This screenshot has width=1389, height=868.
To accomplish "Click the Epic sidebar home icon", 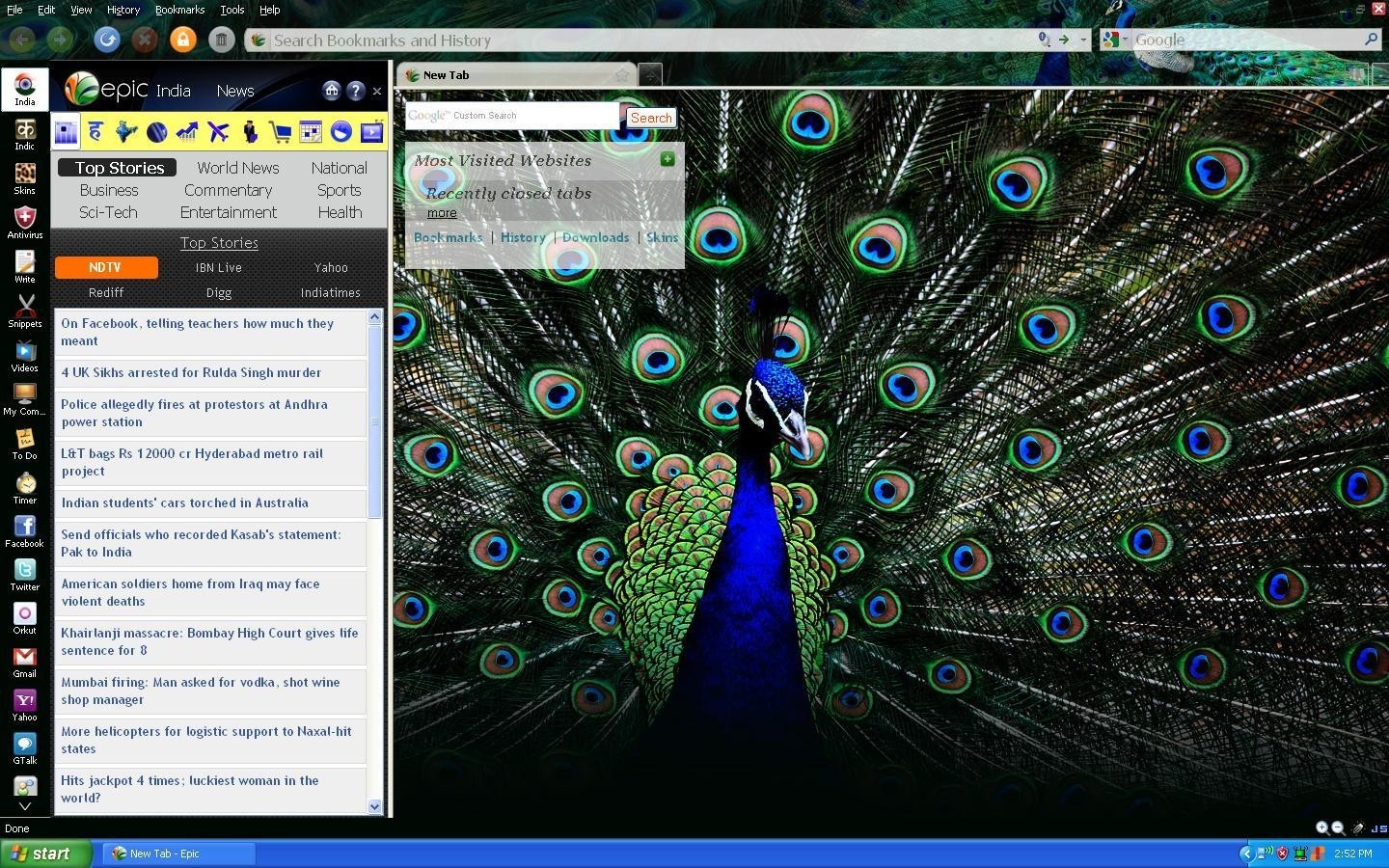I will point(332,91).
